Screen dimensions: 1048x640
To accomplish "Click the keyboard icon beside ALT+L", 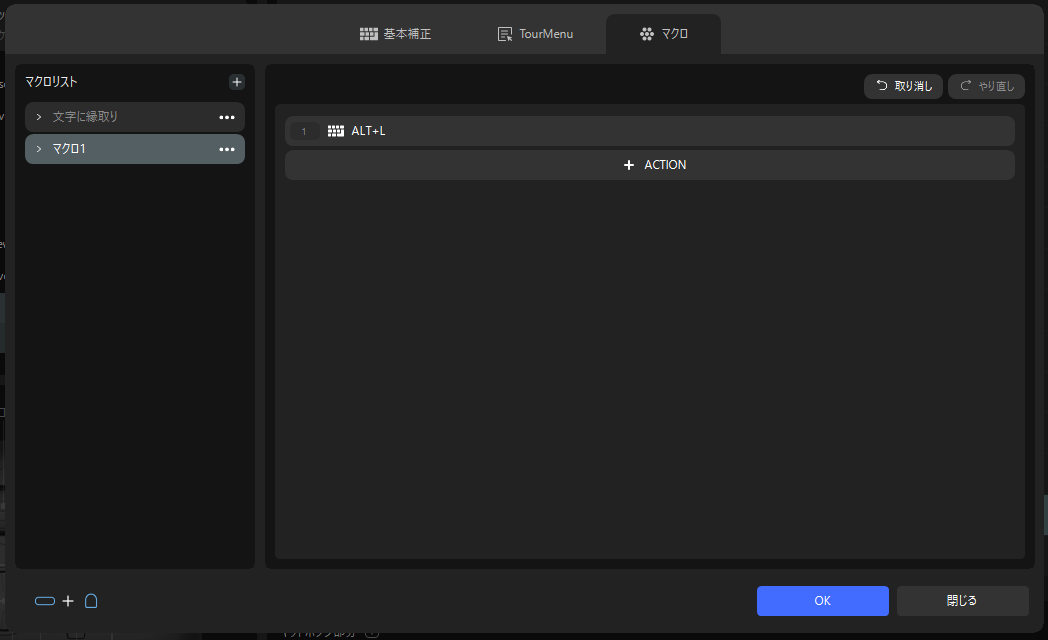I will (x=336, y=131).
